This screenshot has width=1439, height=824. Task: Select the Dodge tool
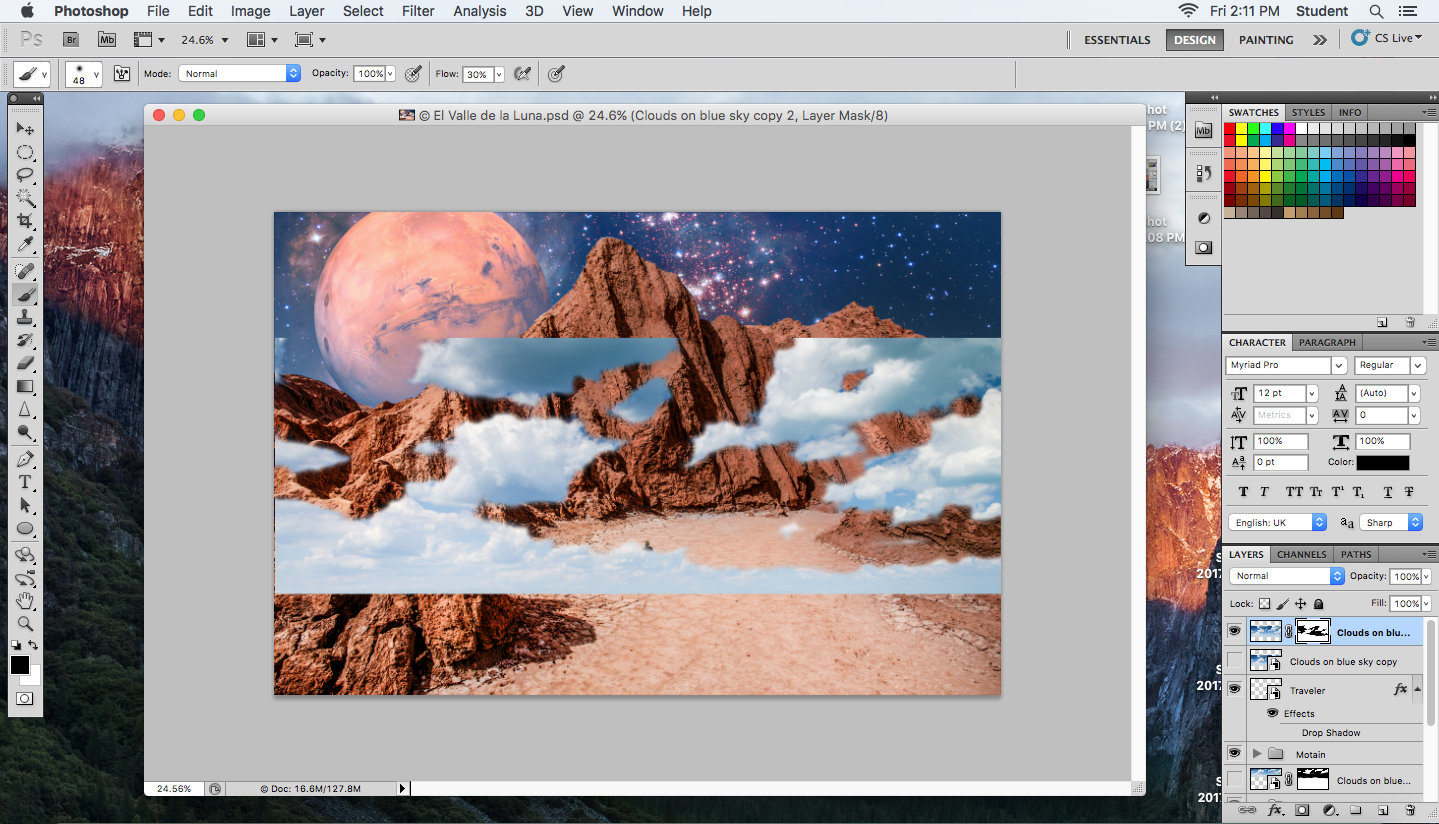(x=25, y=433)
